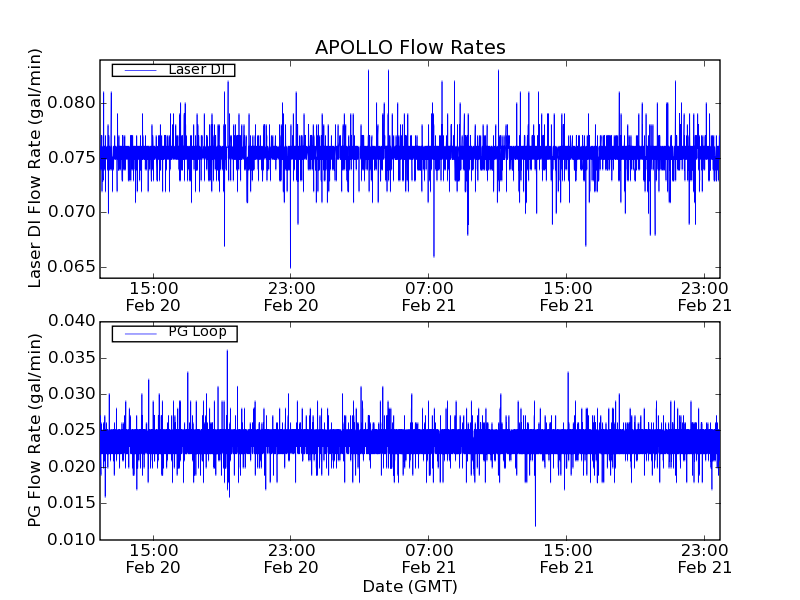This screenshot has width=800, height=600.
Task: Click top plot's 23:00 Feb 21 tick label
Action: tap(705, 297)
